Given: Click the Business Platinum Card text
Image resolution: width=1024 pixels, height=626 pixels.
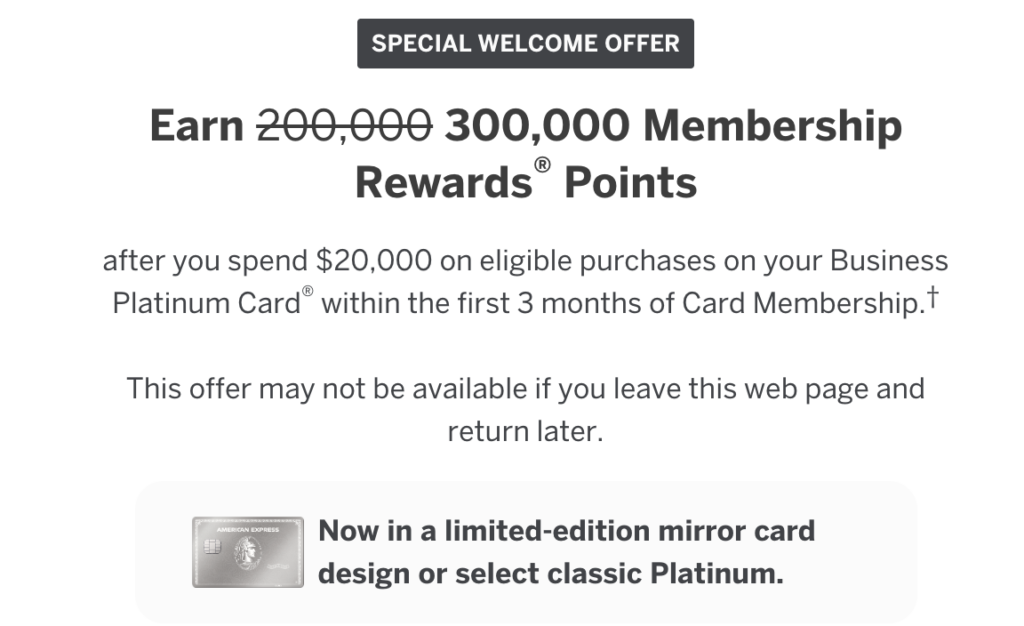Looking at the screenshot, I should pos(206,303).
